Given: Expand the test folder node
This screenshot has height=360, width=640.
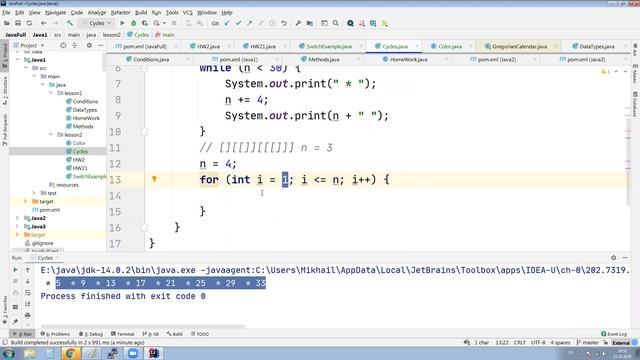Looking at the screenshot, I should [34, 193].
